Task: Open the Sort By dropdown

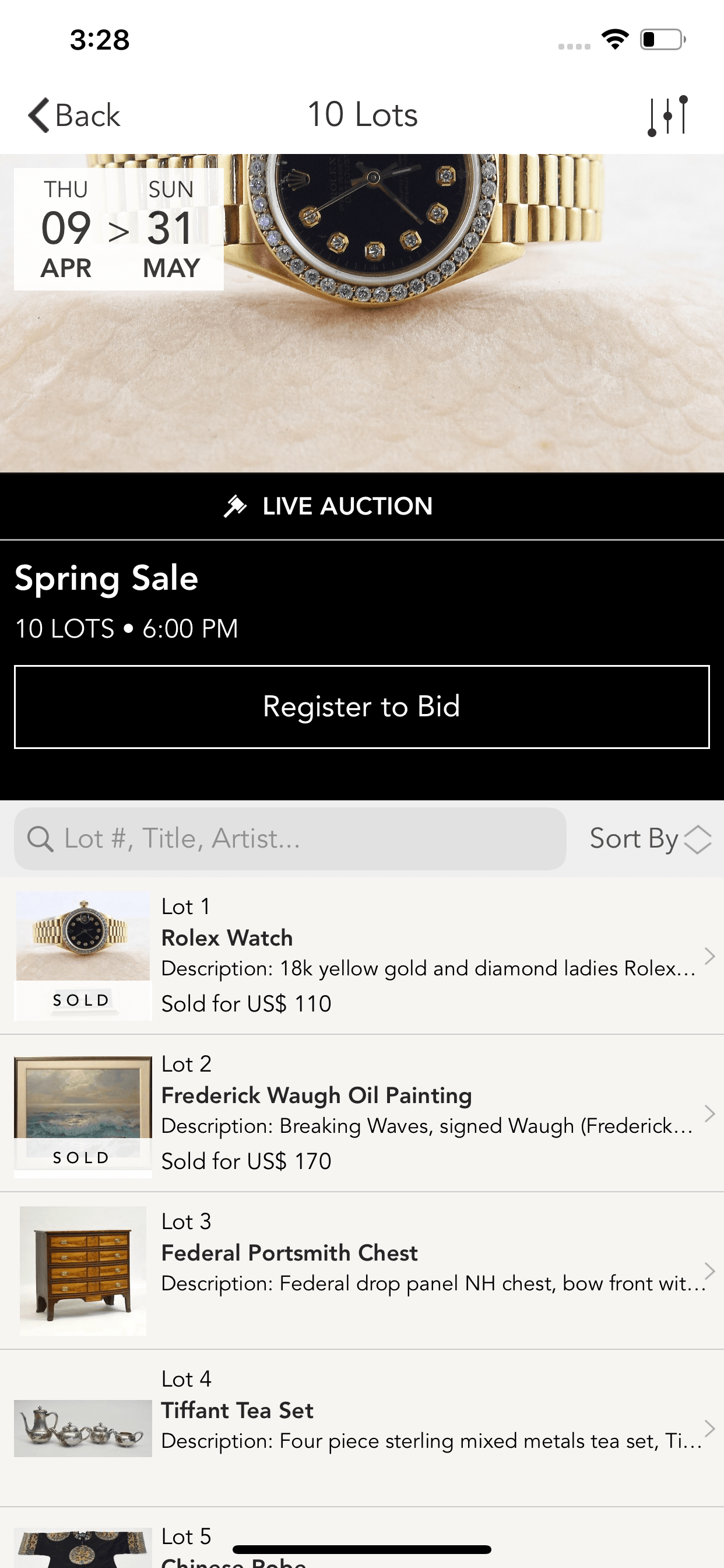Action: [x=649, y=839]
